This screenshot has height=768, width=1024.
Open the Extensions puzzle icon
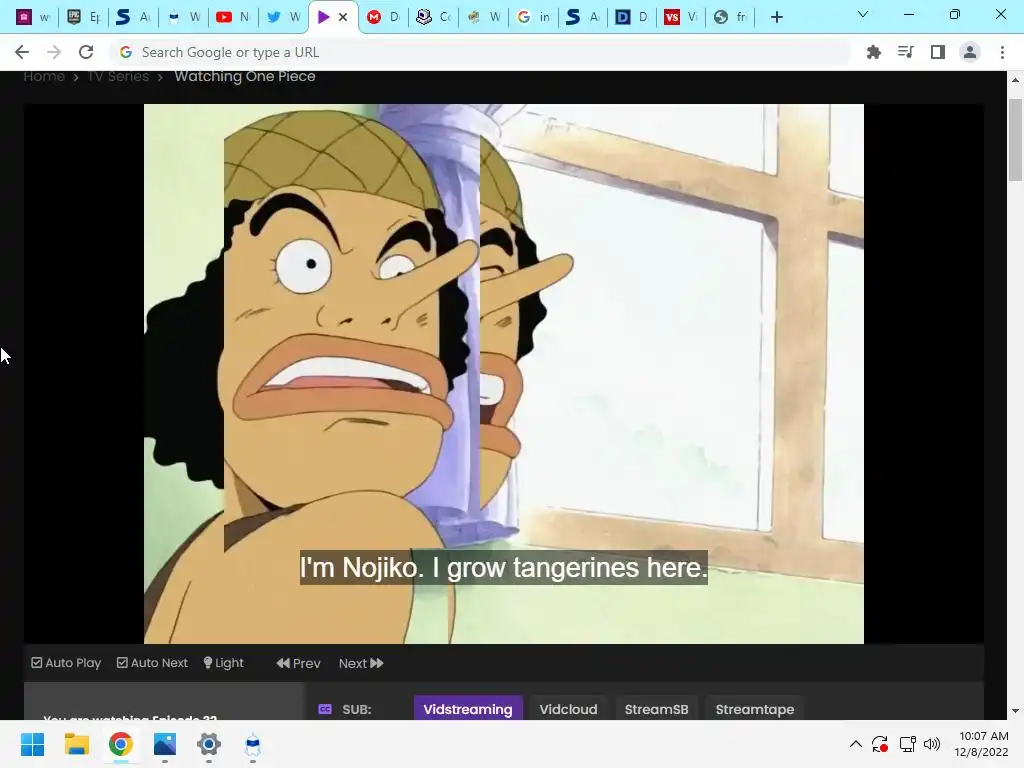pos(873,52)
